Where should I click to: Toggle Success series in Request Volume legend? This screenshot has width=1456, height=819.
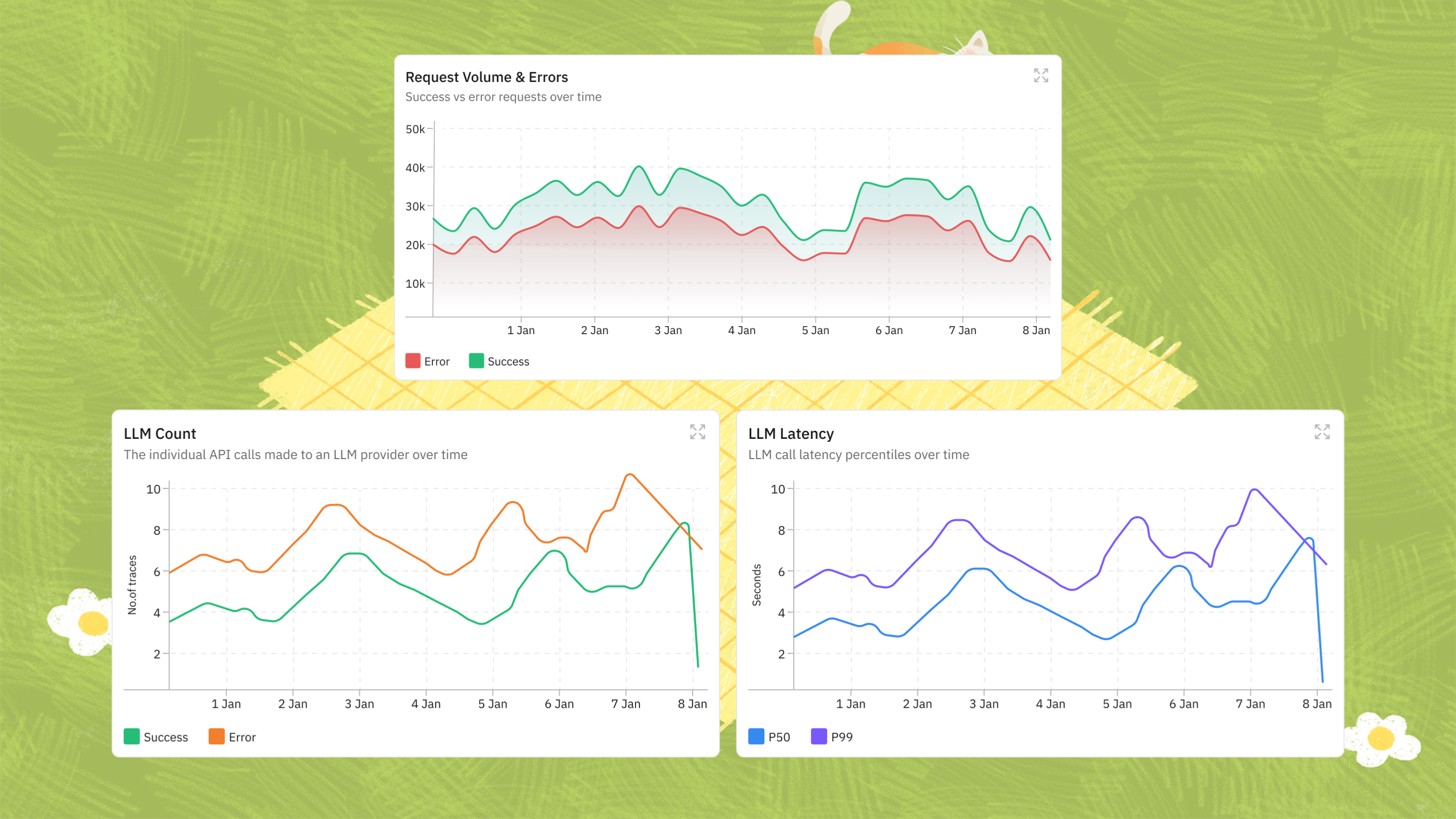(x=499, y=361)
